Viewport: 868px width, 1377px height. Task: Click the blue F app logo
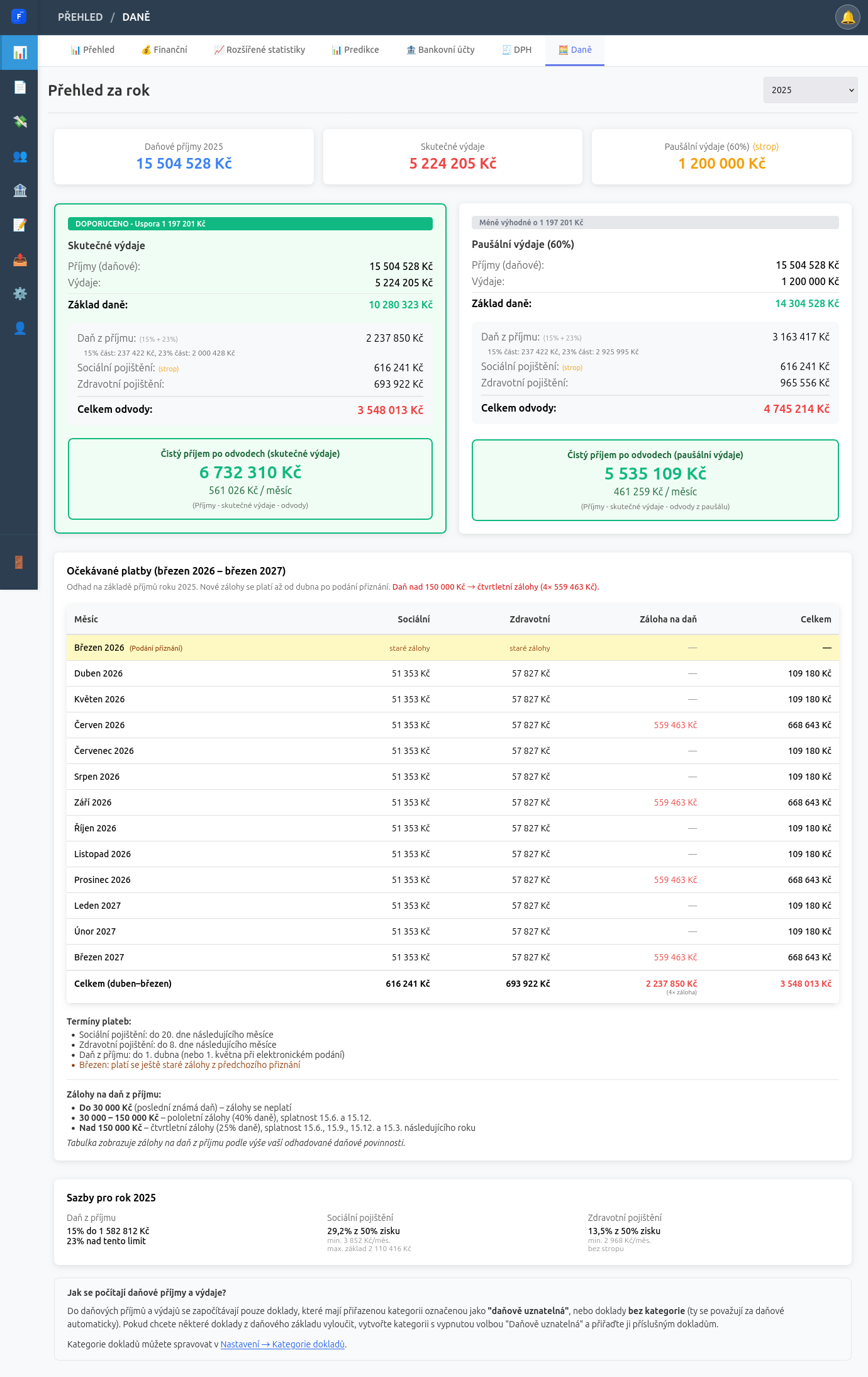pyautogui.click(x=19, y=16)
